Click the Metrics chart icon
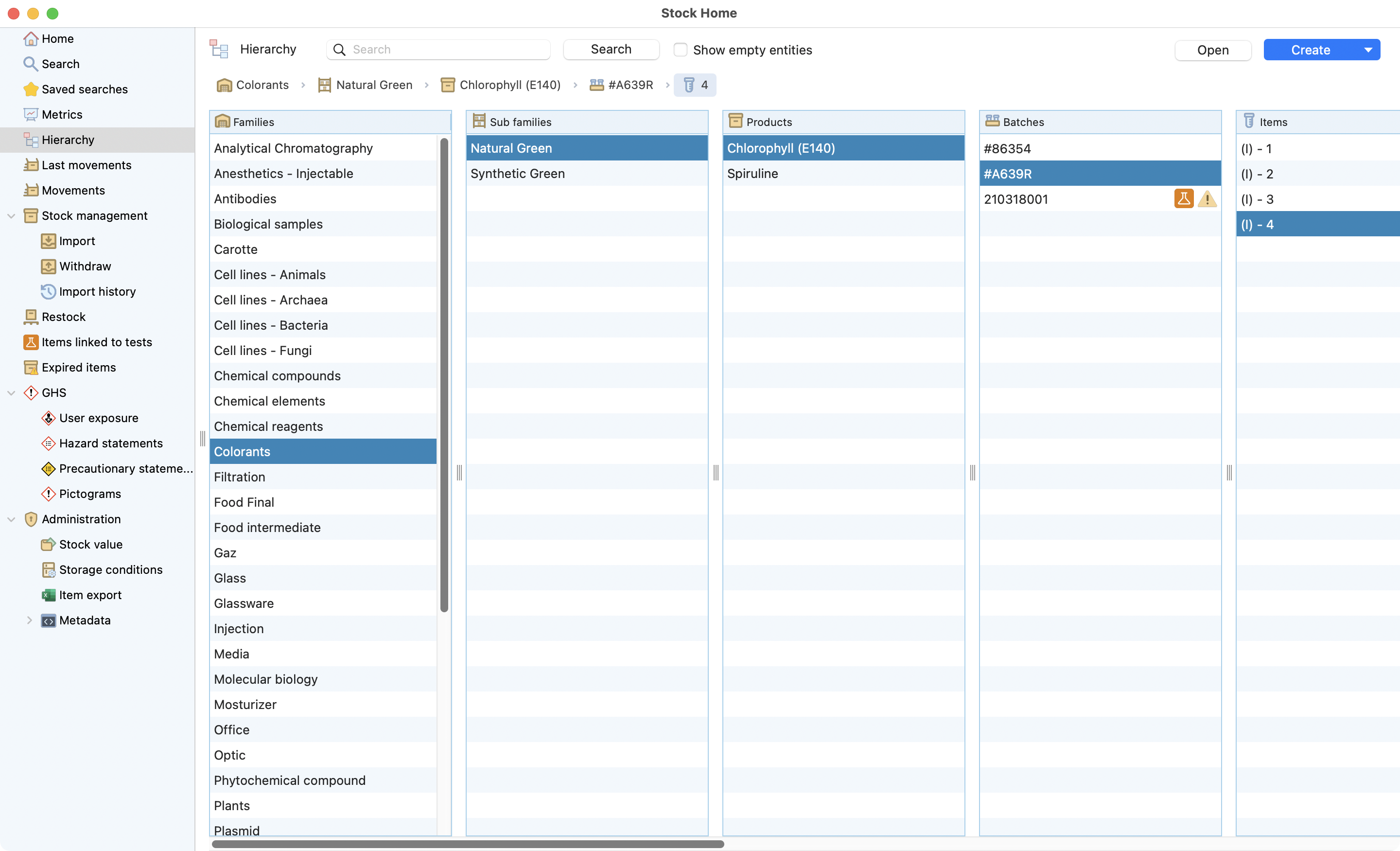This screenshot has height=851, width=1400. click(x=31, y=114)
